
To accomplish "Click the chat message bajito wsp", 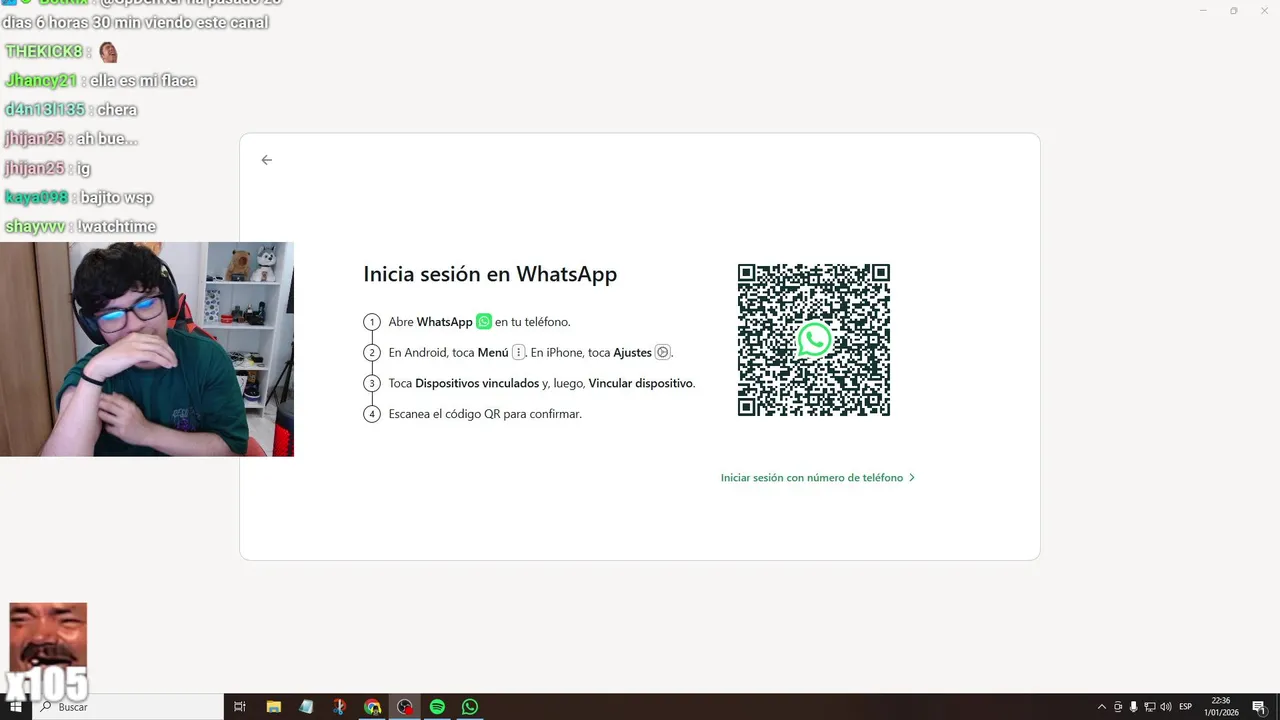I will coord(117,198).
